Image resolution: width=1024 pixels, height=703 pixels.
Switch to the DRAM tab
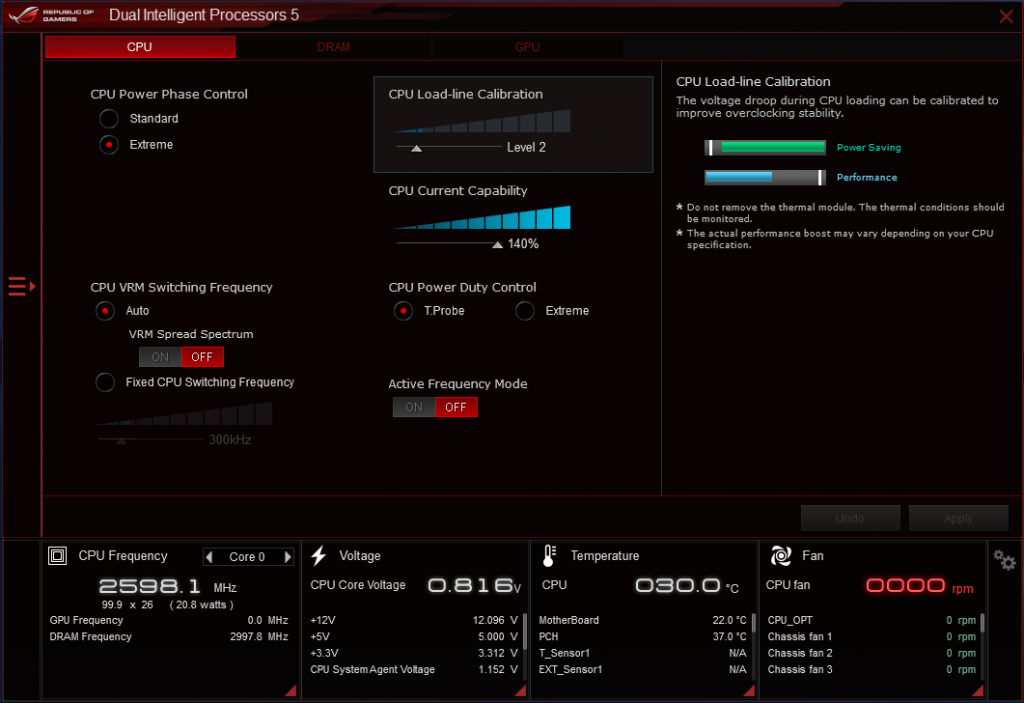[333, 47]
